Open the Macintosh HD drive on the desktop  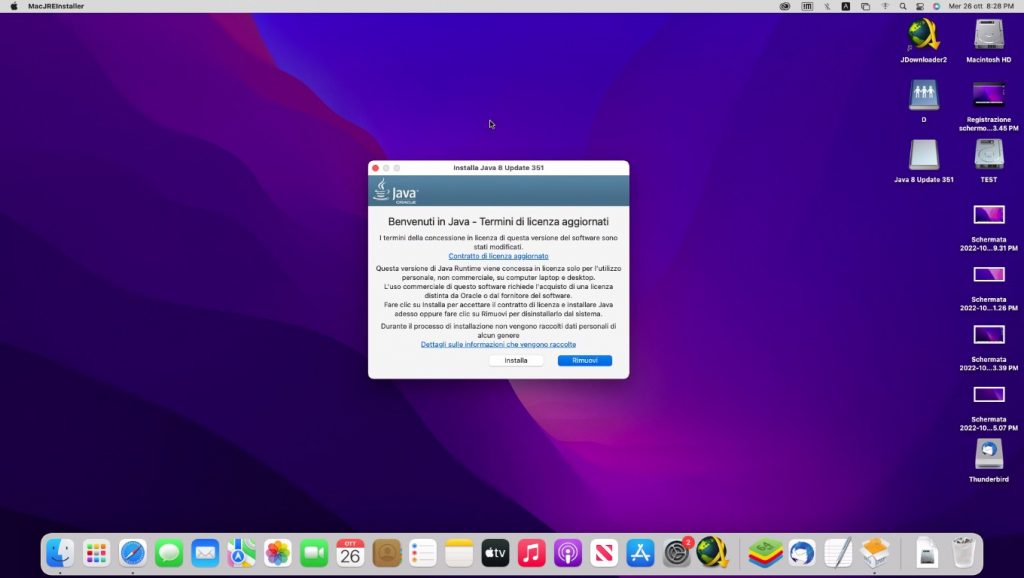[x=988, y=40]
